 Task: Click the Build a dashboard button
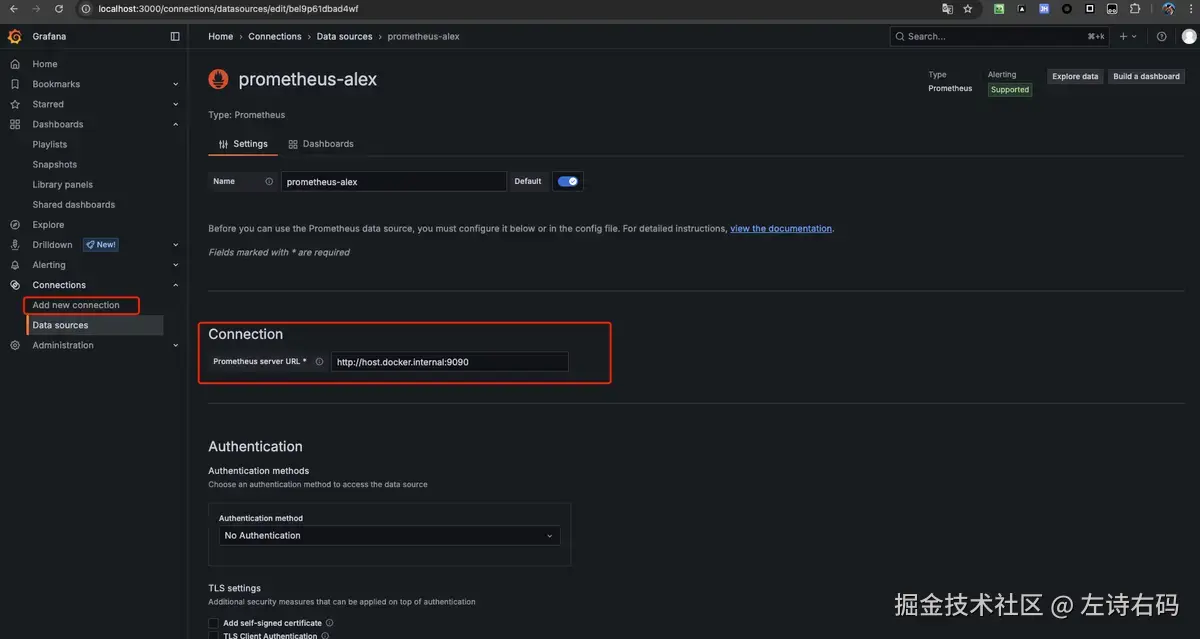pyautogui.click(x=1146, y=76)
